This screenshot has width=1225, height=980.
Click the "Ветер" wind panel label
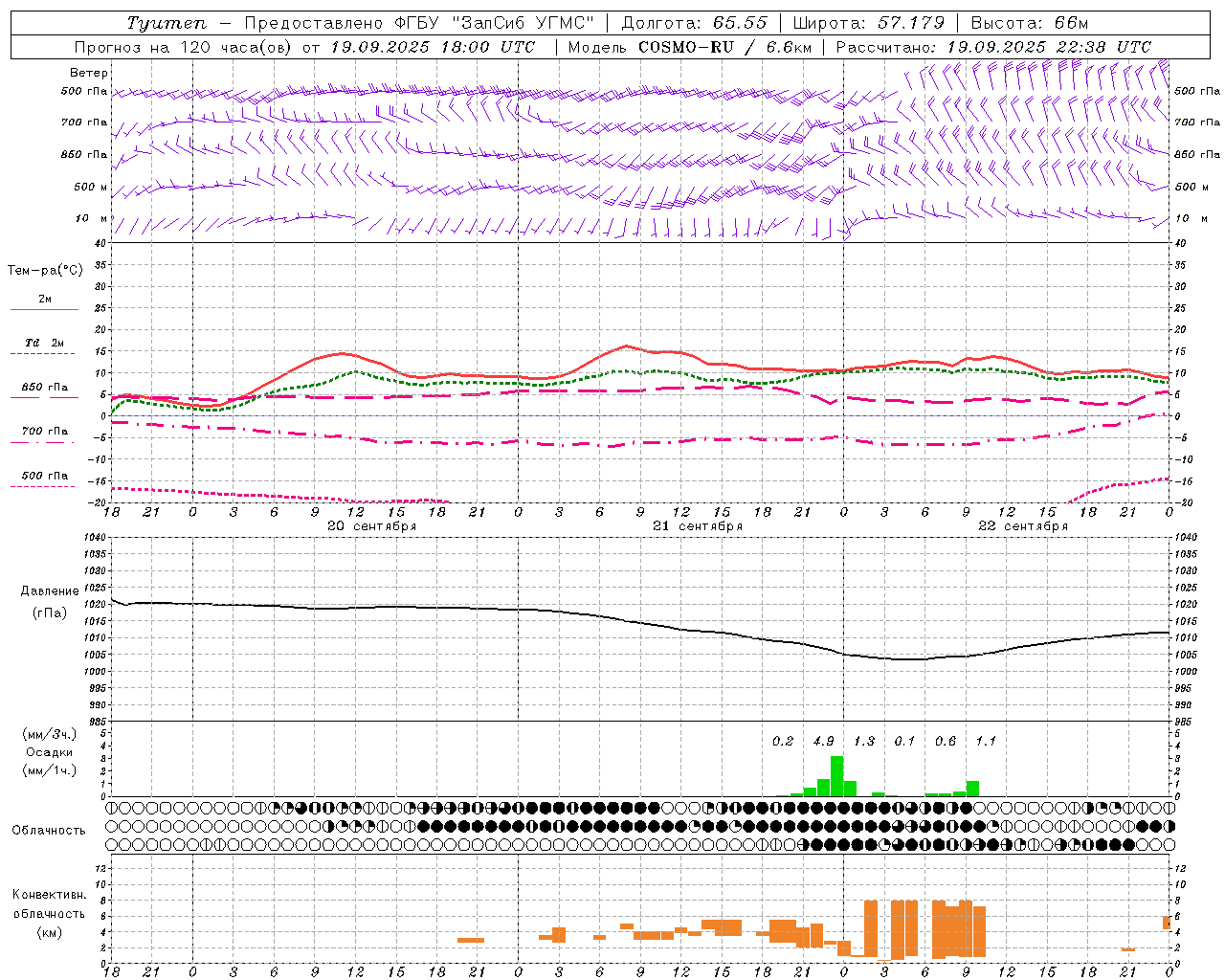pyautogui.click(x=89, y=73)
